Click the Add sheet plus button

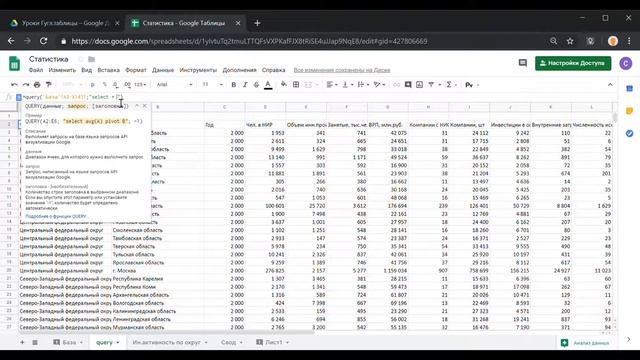click(22, 342)
